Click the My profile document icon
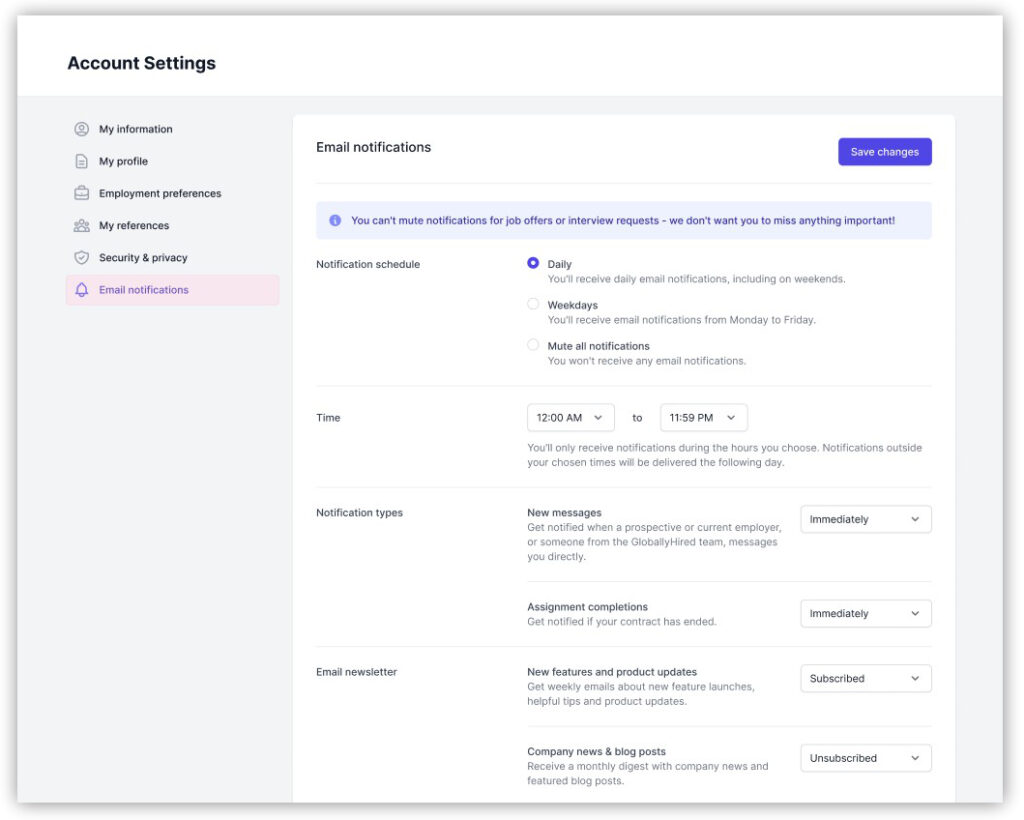Viewport: 1024px width, 820px height. [82, 161]
